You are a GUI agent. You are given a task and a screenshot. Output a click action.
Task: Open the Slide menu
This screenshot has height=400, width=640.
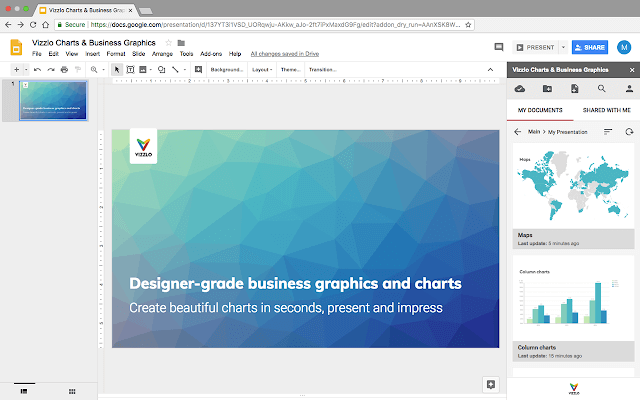pyautogui.click(x=139, y=54)
